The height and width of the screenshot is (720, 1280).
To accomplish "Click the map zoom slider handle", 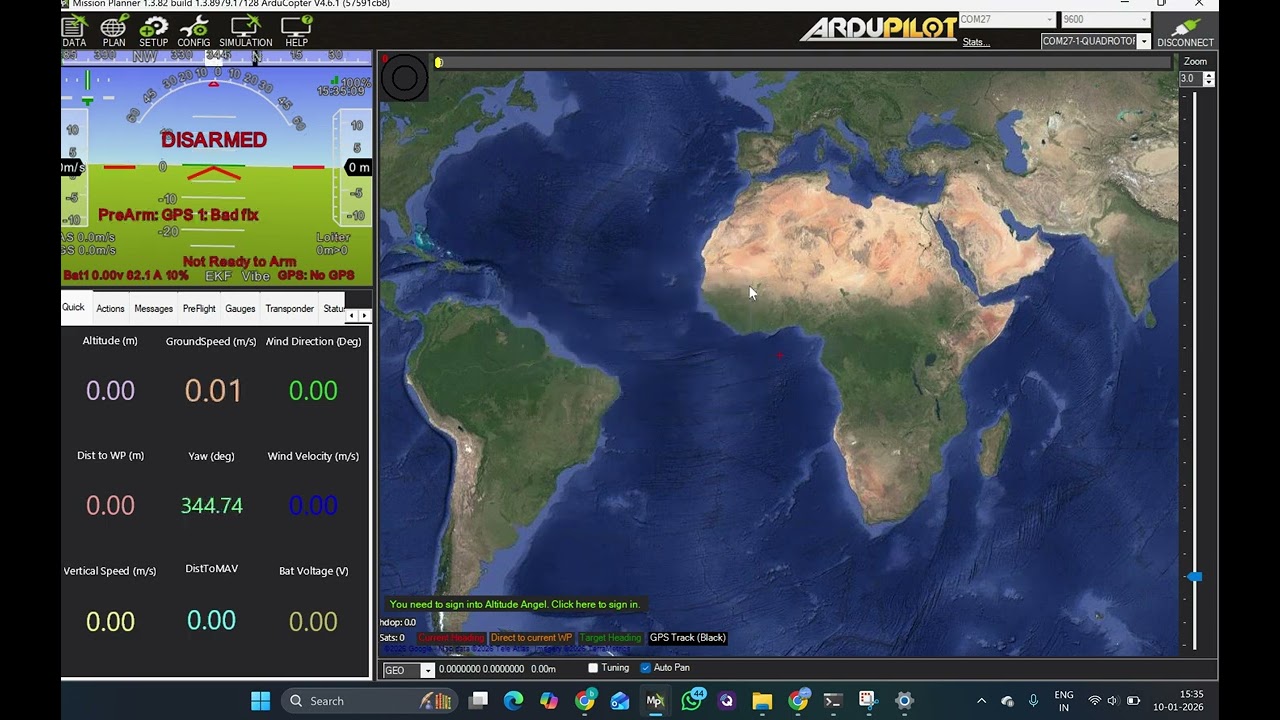I will coord(1194,577).
